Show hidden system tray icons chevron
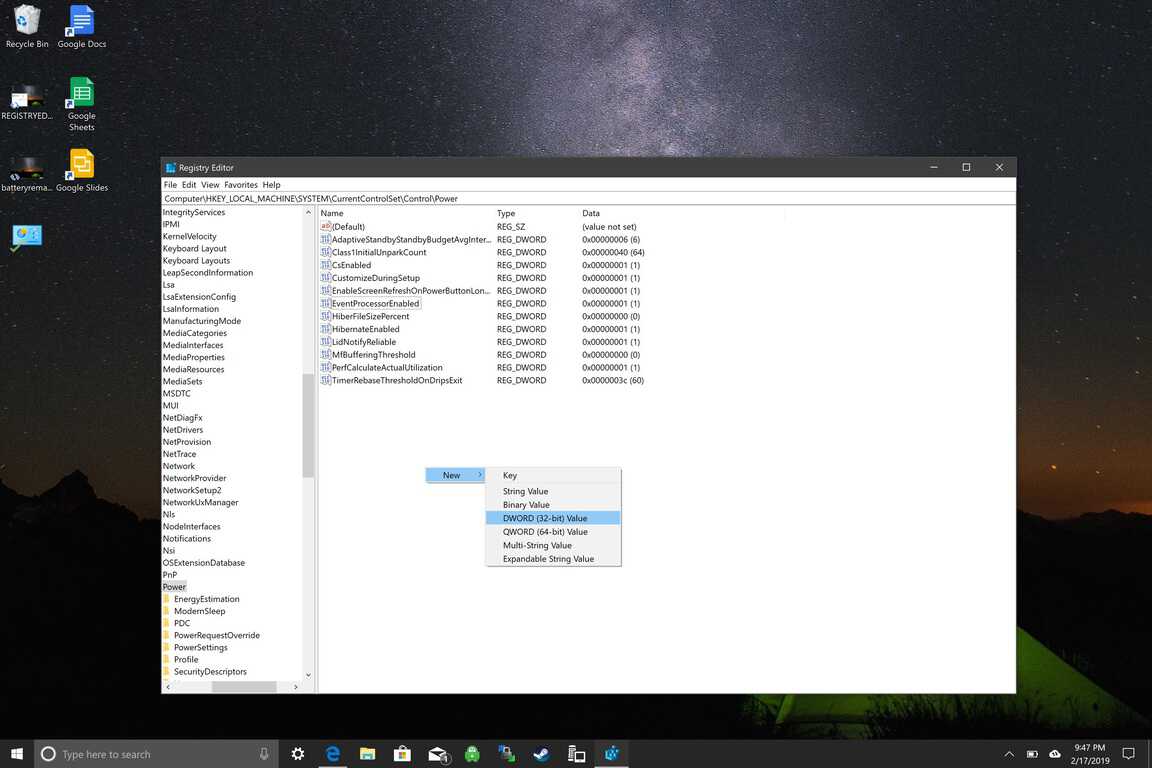The height and width of the screenshot is (768, 1152). coord(1008,754)
